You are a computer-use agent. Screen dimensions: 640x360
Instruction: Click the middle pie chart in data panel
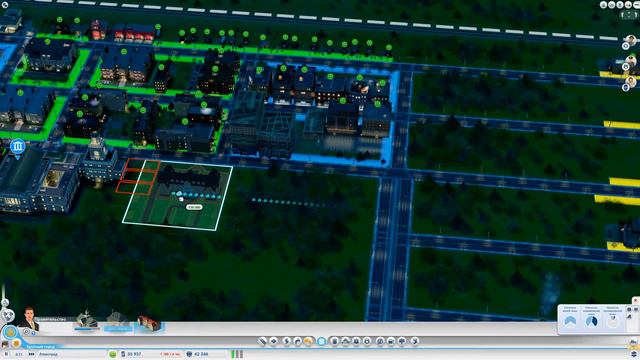592,321
